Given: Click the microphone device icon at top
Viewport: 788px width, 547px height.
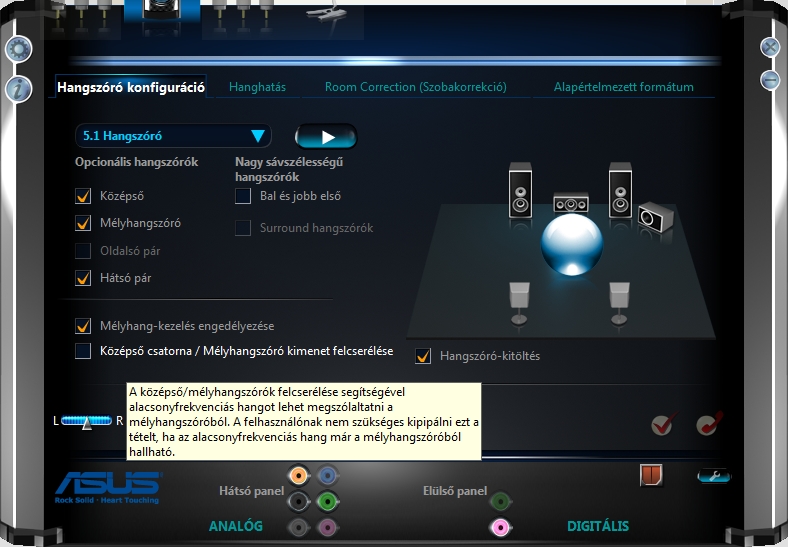Looking at the screenshot, I should [326, 13].
